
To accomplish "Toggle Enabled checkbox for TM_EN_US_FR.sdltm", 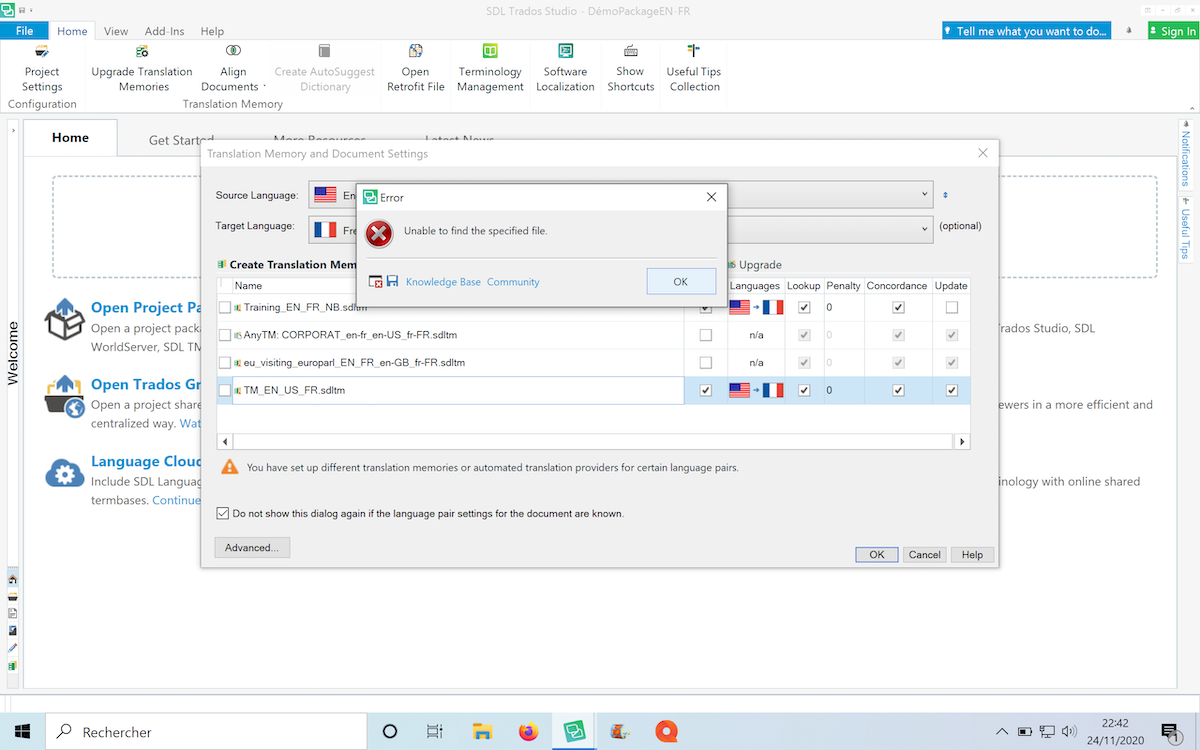I will point(706,390).
